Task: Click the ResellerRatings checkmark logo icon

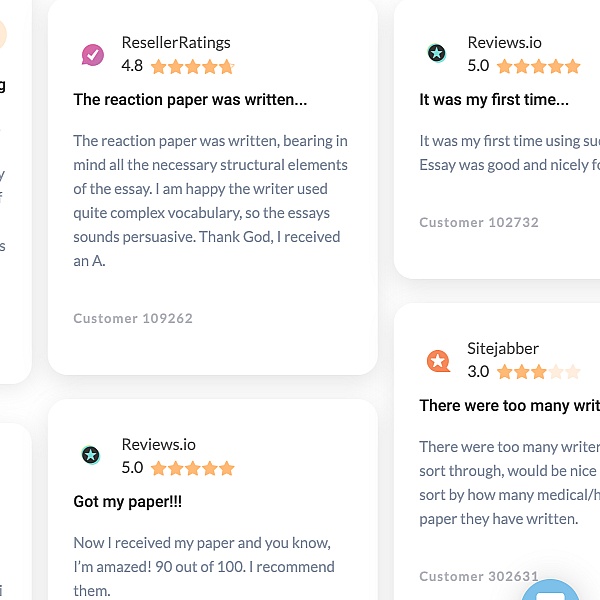Action: (92, 55)
